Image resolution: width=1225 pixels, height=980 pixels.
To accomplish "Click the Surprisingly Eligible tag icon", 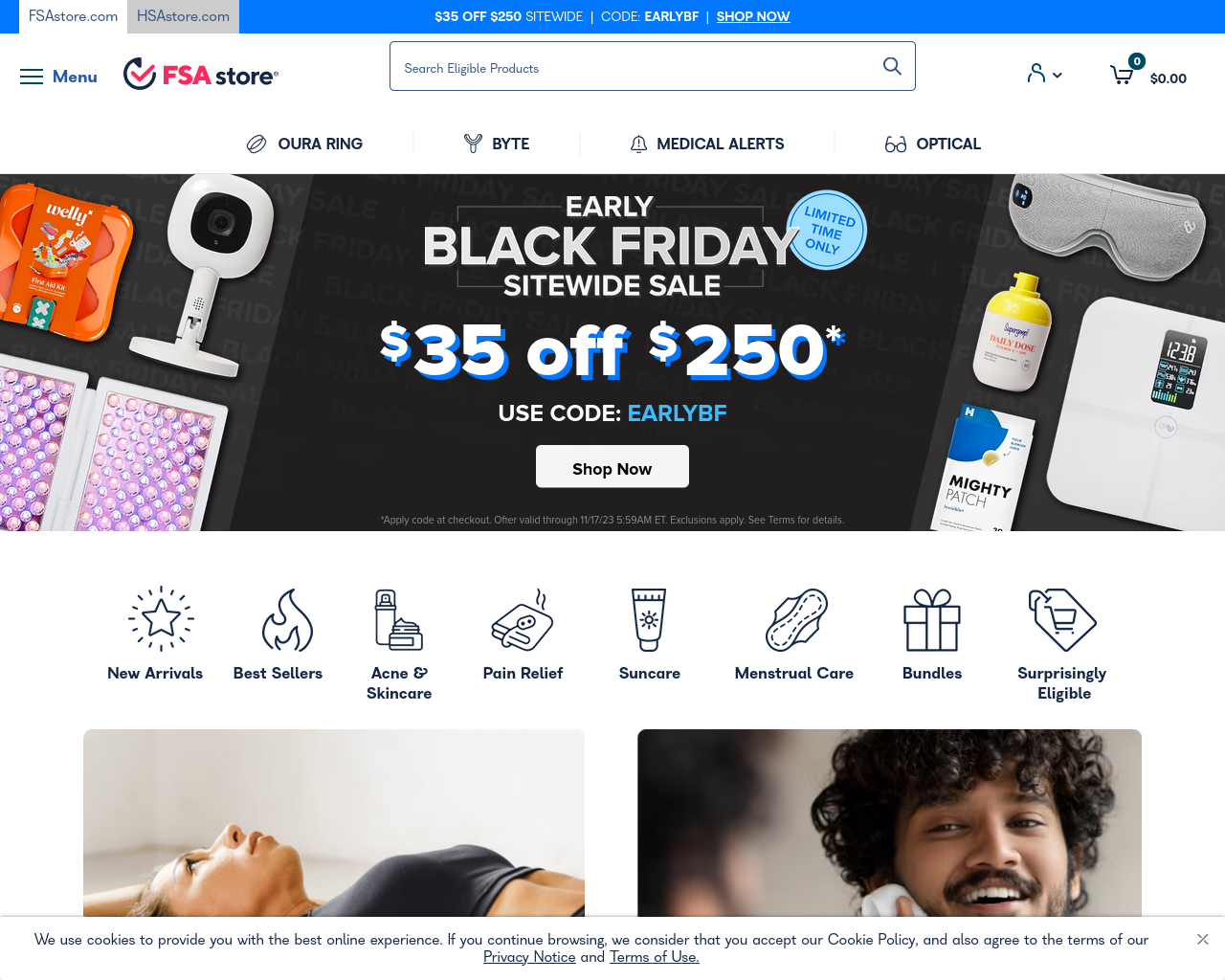I will 1062,619.
